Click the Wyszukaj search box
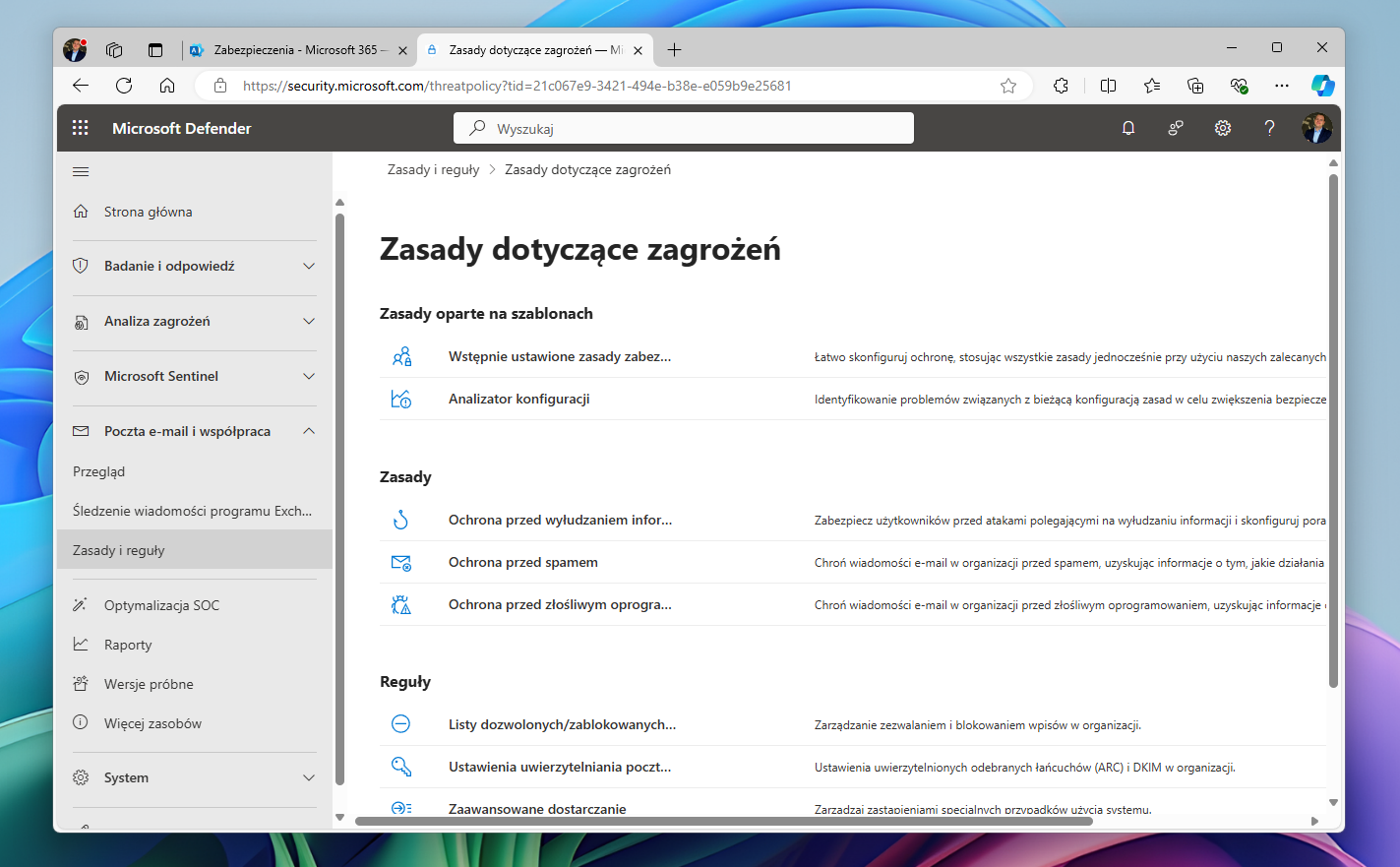This screenshot has width=1400, height=867. (684, 128)
